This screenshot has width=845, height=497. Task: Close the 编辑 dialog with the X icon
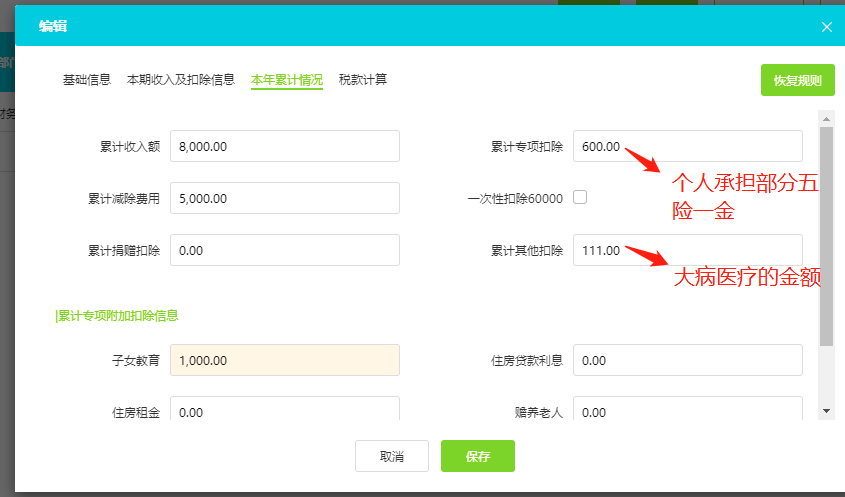(x=826, y=27)
